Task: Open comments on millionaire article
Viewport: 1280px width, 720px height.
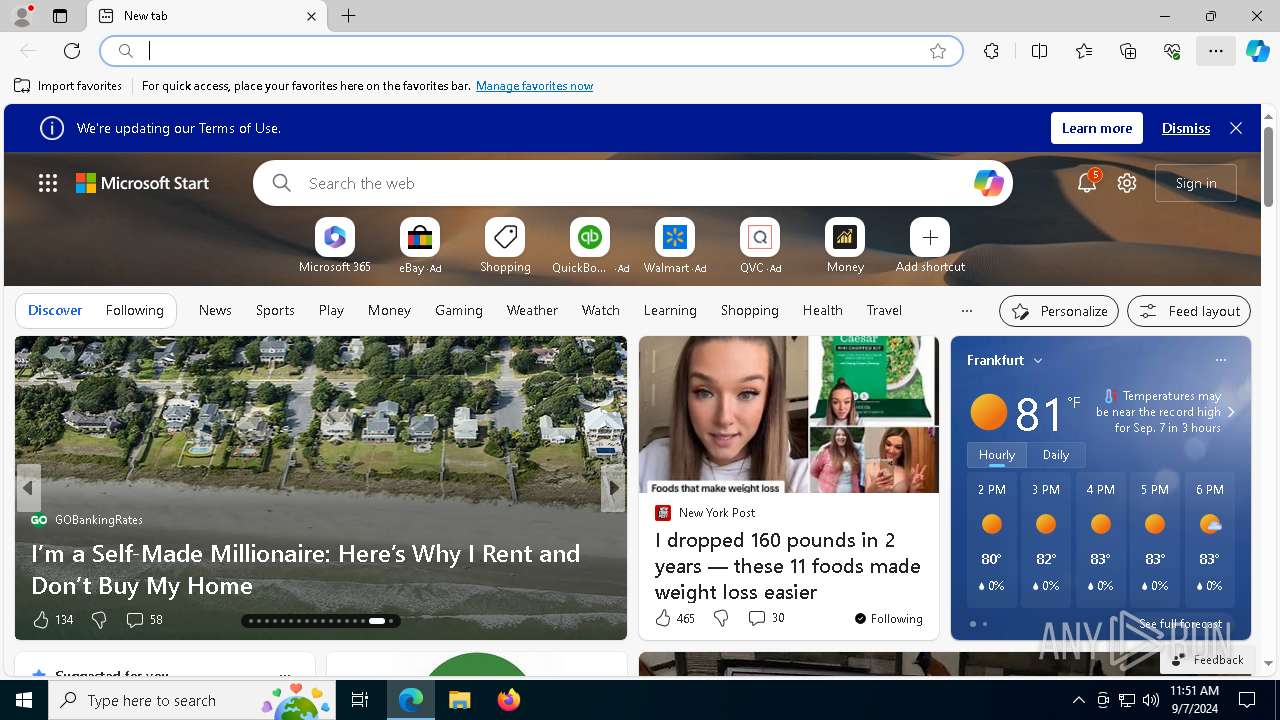Action: tap(144, 620)
